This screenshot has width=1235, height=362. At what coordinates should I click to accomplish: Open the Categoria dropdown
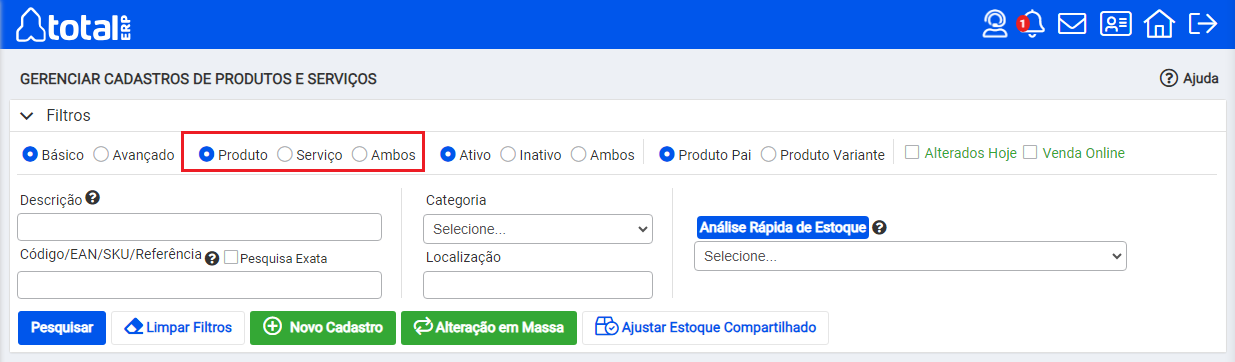pos(538,229)
